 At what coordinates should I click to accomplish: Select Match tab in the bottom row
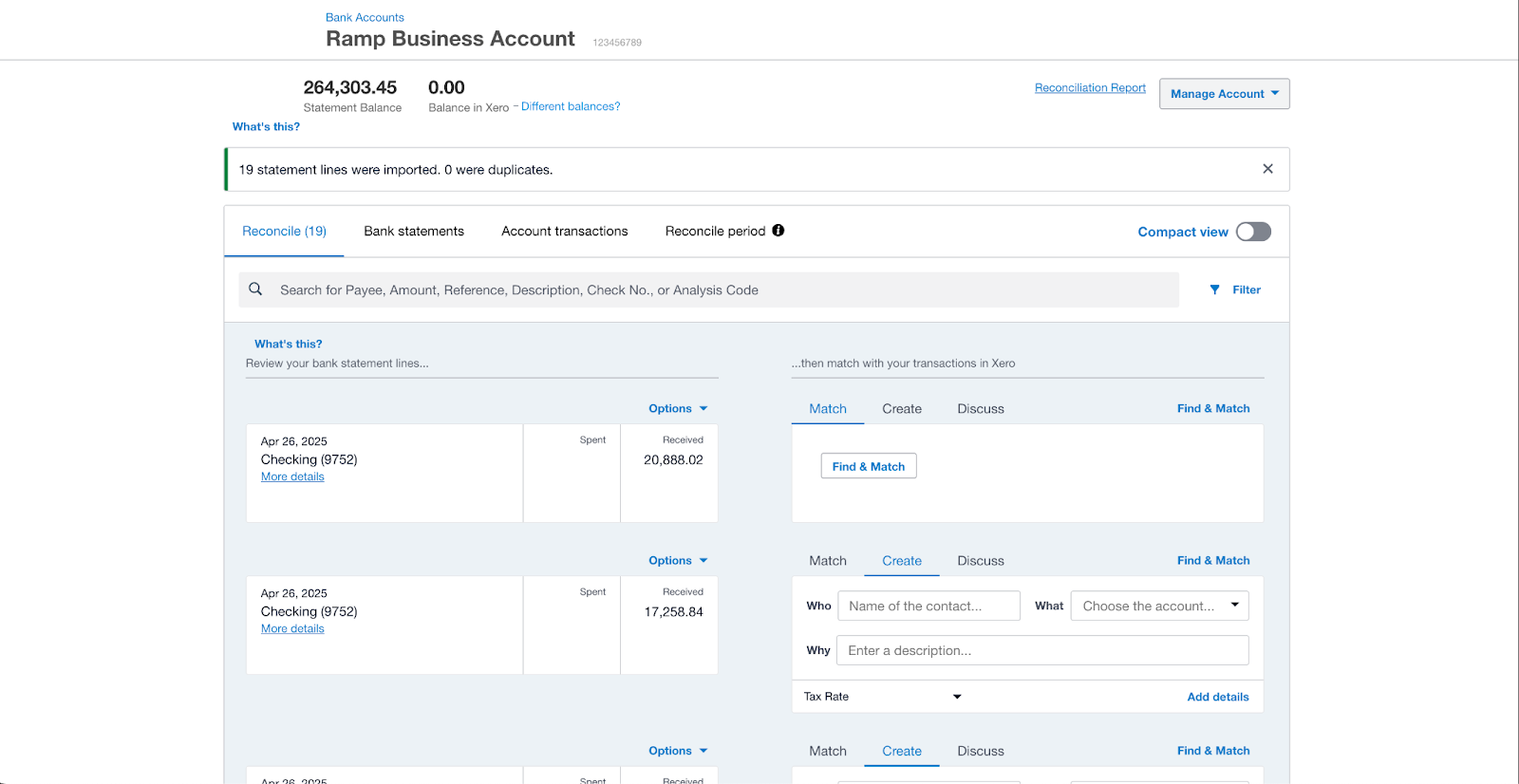point(828,751)
